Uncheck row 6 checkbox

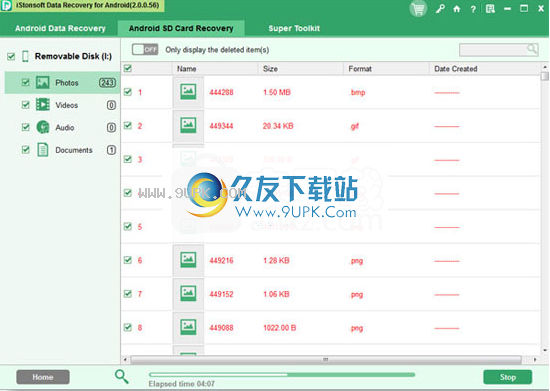click(128, 260)
